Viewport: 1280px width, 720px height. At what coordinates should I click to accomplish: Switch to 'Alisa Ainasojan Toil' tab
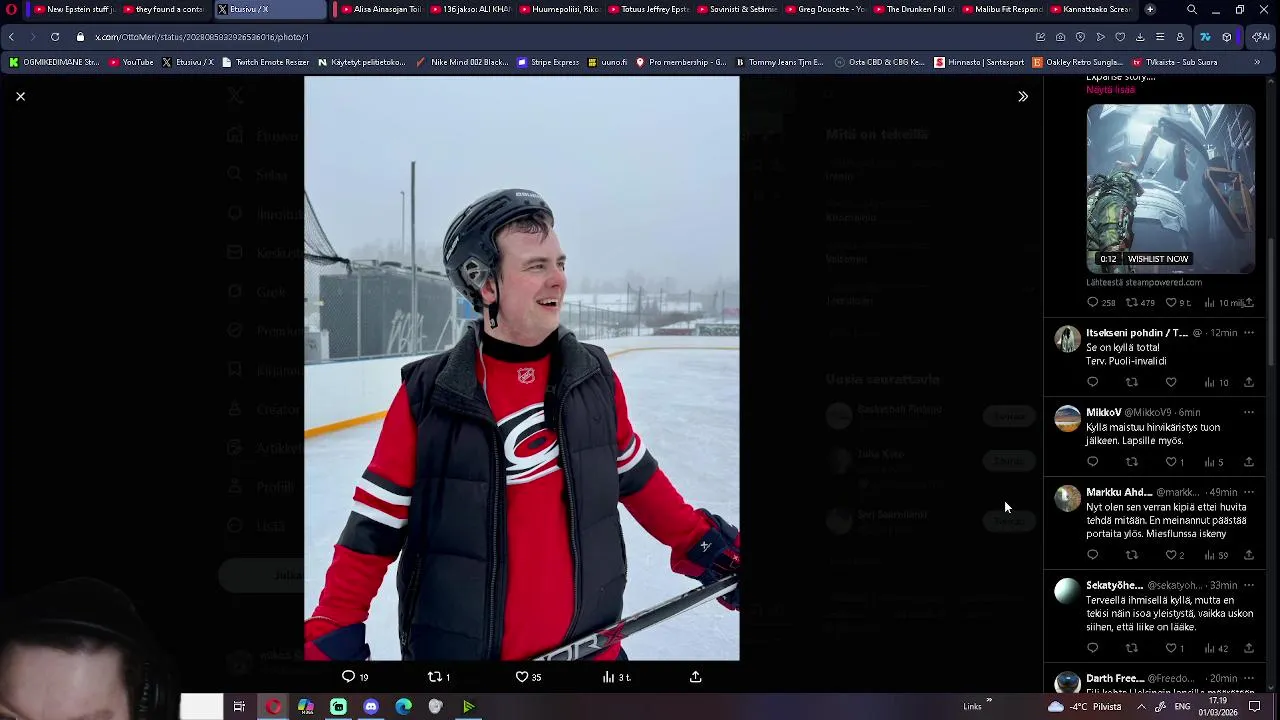pyautogui.click(x=380, y=9)
